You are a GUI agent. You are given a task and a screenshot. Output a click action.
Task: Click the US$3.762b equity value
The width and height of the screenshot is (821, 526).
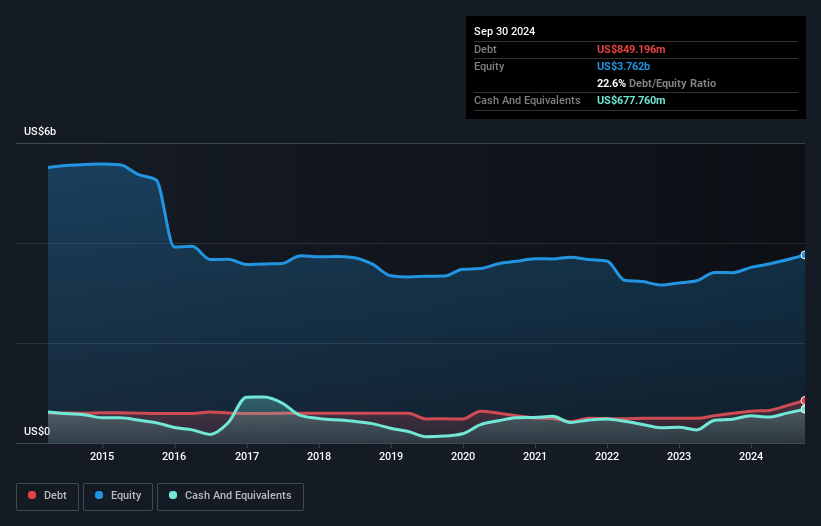[x=623, y=66]
